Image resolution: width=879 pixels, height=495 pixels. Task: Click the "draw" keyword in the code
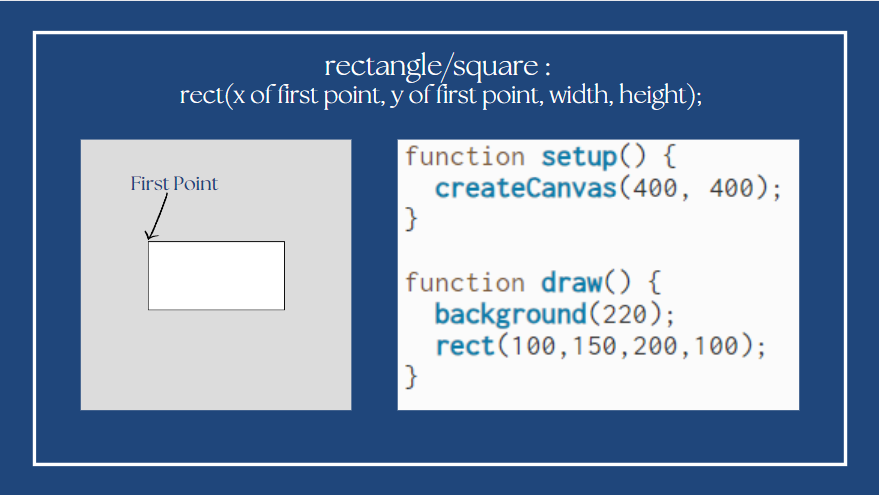point(572,282)
